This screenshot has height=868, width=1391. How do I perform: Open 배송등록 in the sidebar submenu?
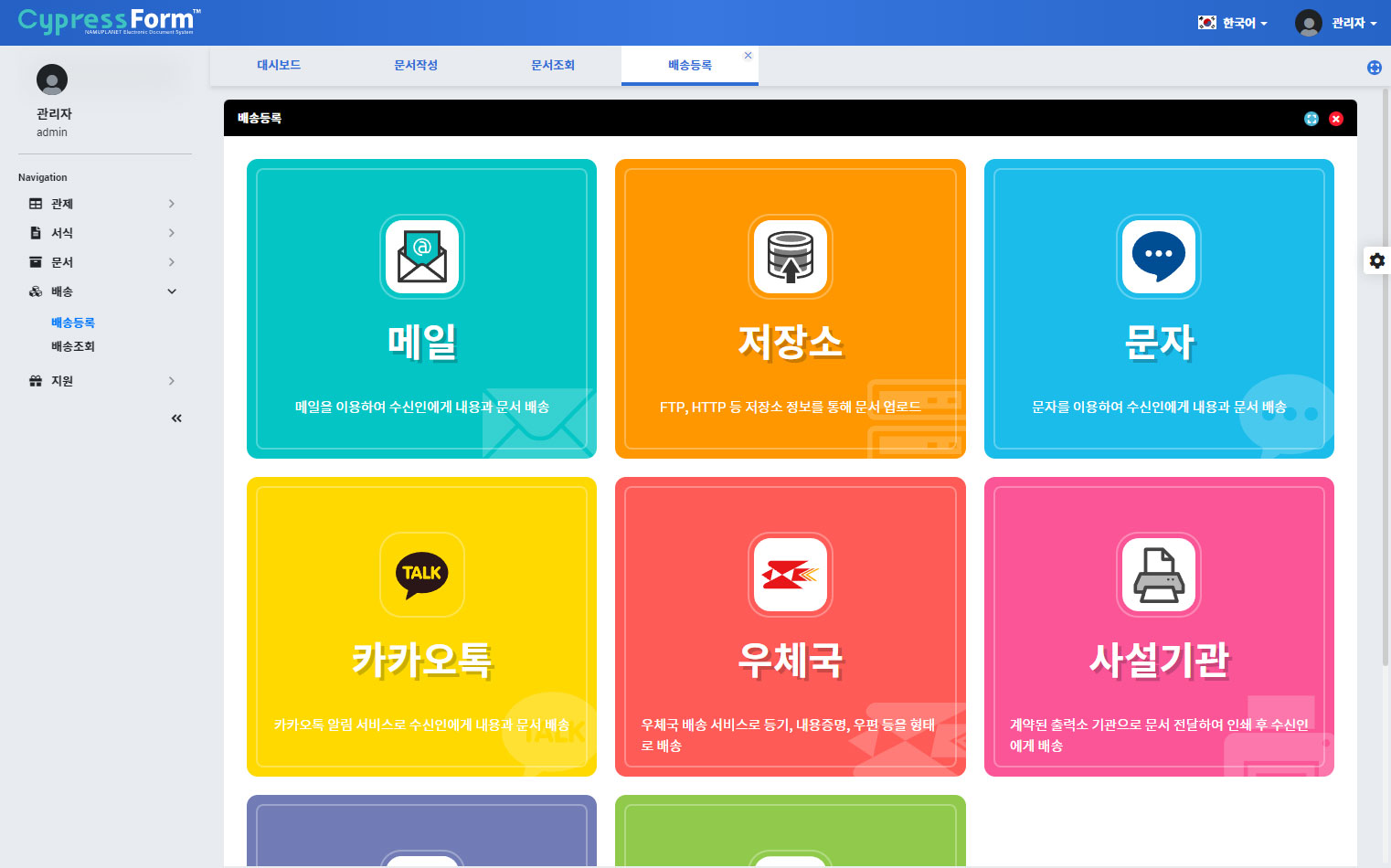[x=73, y=323]
